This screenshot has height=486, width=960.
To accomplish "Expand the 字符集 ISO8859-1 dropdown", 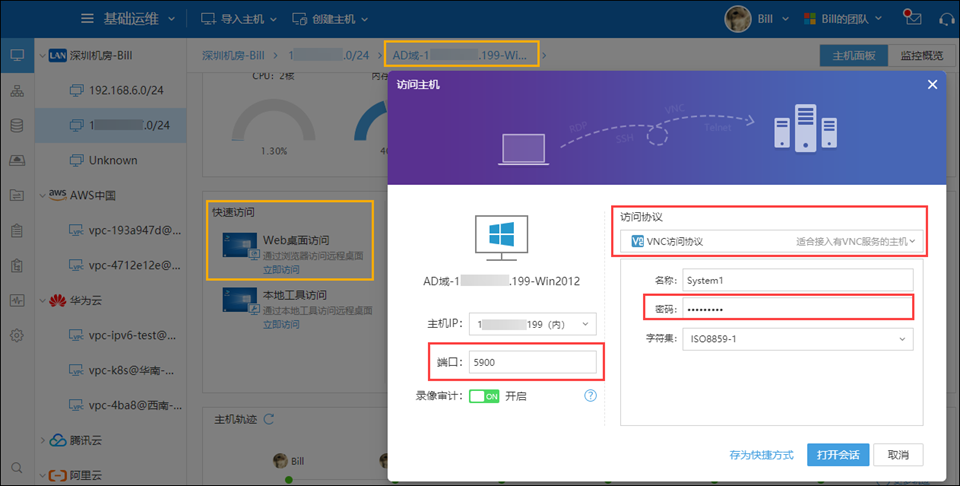I will point(798,339).
